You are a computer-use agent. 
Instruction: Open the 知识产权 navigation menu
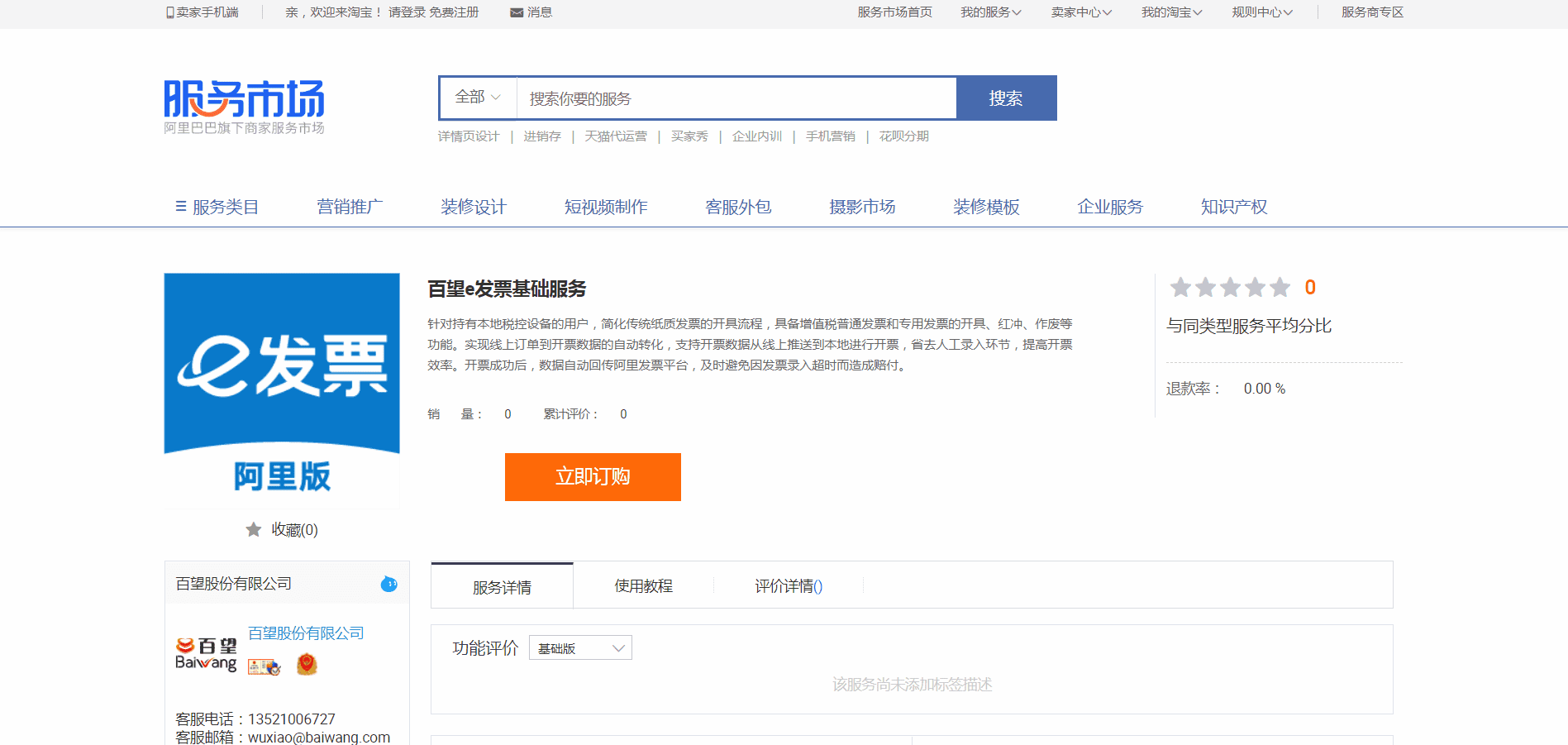[1234, 207]
